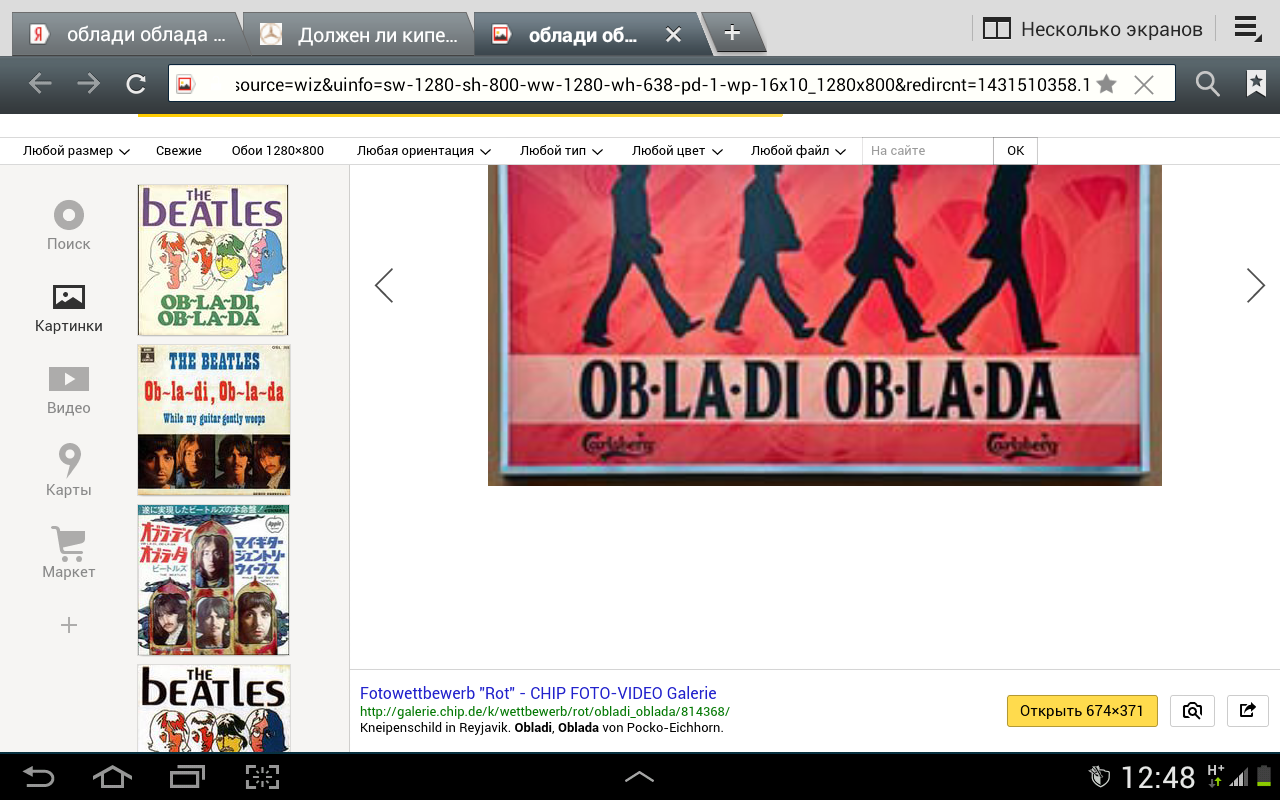Open the browser search magnifier icon
1280x800 pixels.
tap(1208, 84)
